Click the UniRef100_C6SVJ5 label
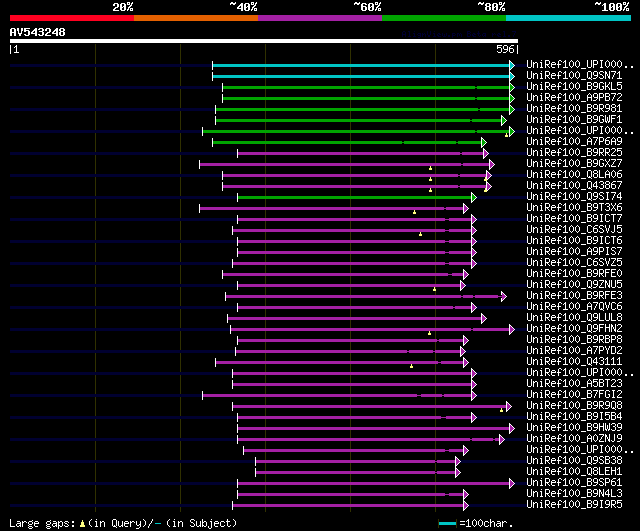The height and width of the screenshot is (531, 640). click(x=574, y=230)
